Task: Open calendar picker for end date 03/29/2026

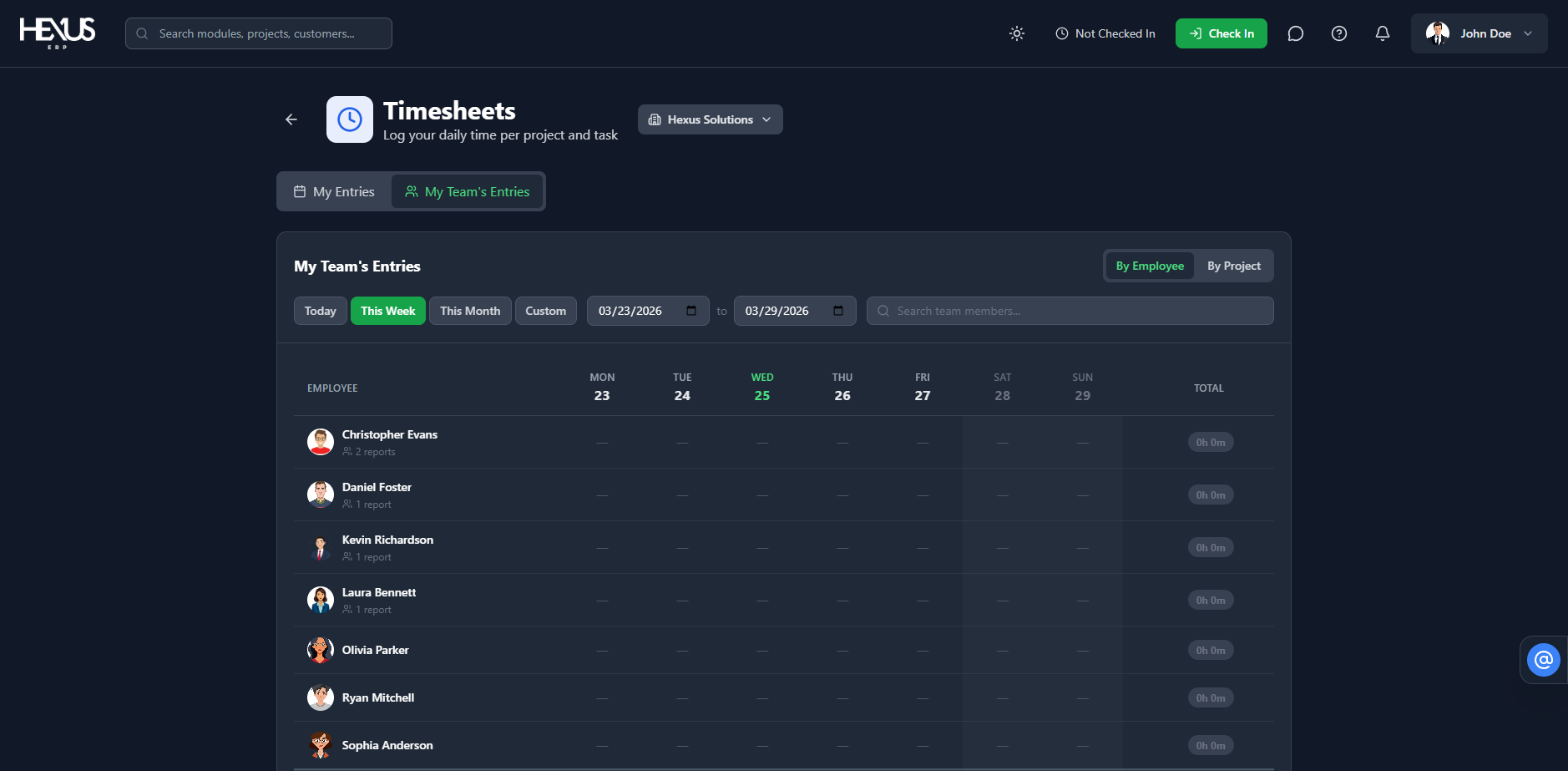Action: pos(838,311)
